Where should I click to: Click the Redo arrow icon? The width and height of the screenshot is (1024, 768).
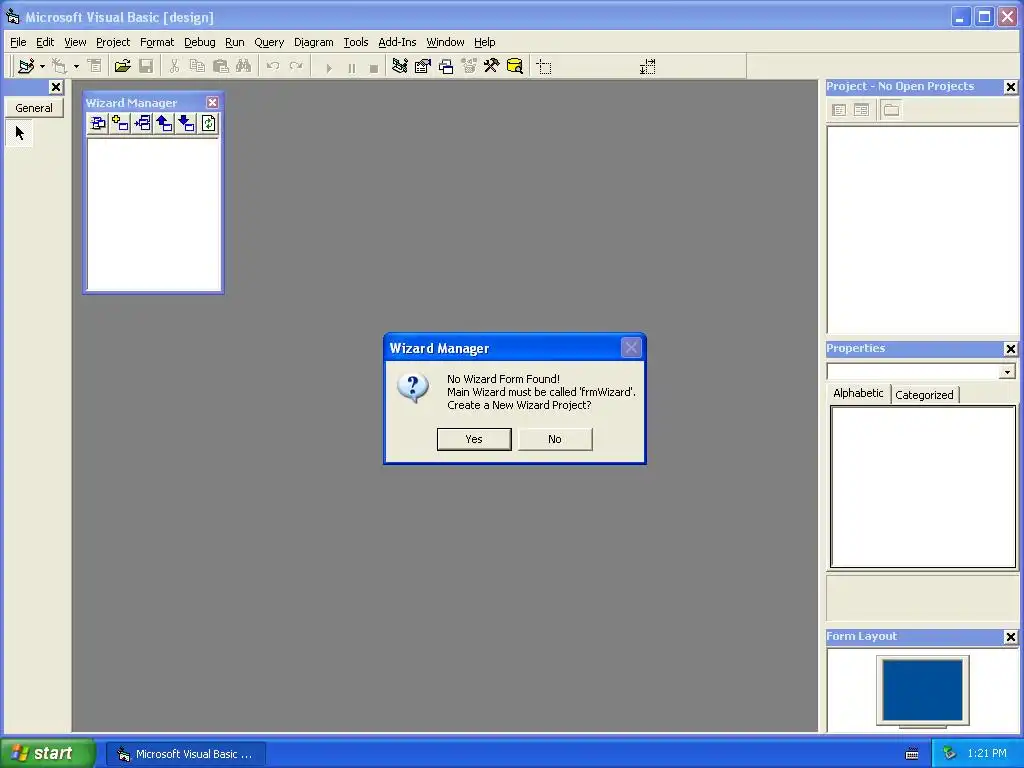point(296,66)
